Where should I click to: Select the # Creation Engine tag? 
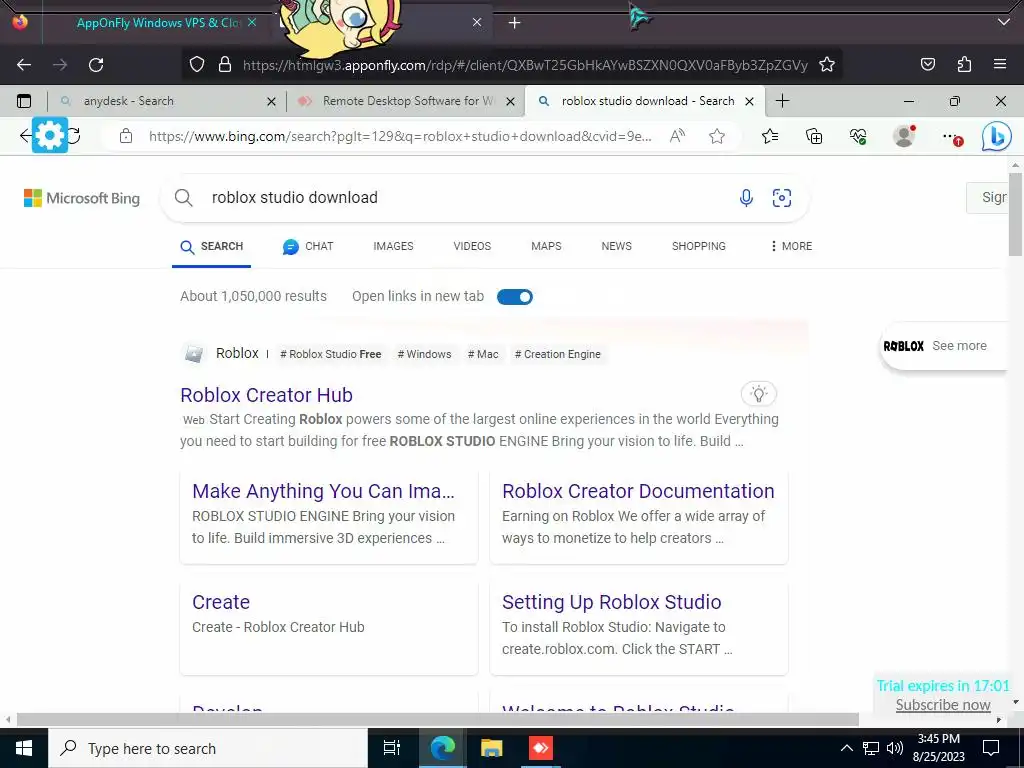tap(558, 354)
